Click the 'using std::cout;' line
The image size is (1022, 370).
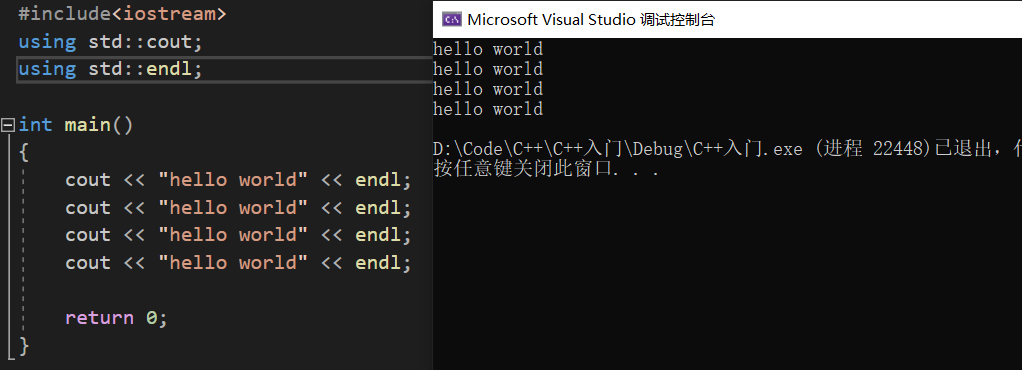coord(111,42)
